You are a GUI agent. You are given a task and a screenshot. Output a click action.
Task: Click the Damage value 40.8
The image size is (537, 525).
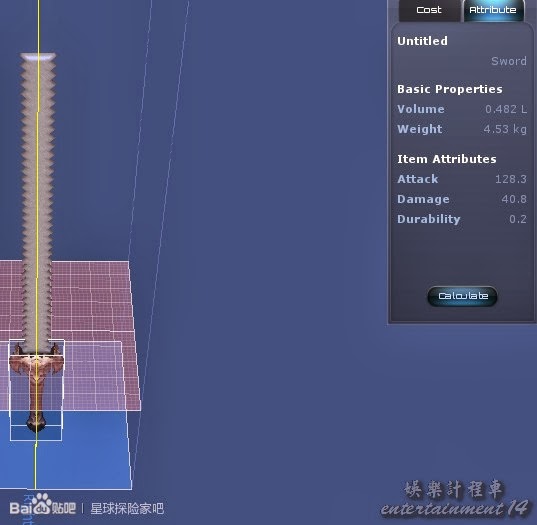[514, 199]
